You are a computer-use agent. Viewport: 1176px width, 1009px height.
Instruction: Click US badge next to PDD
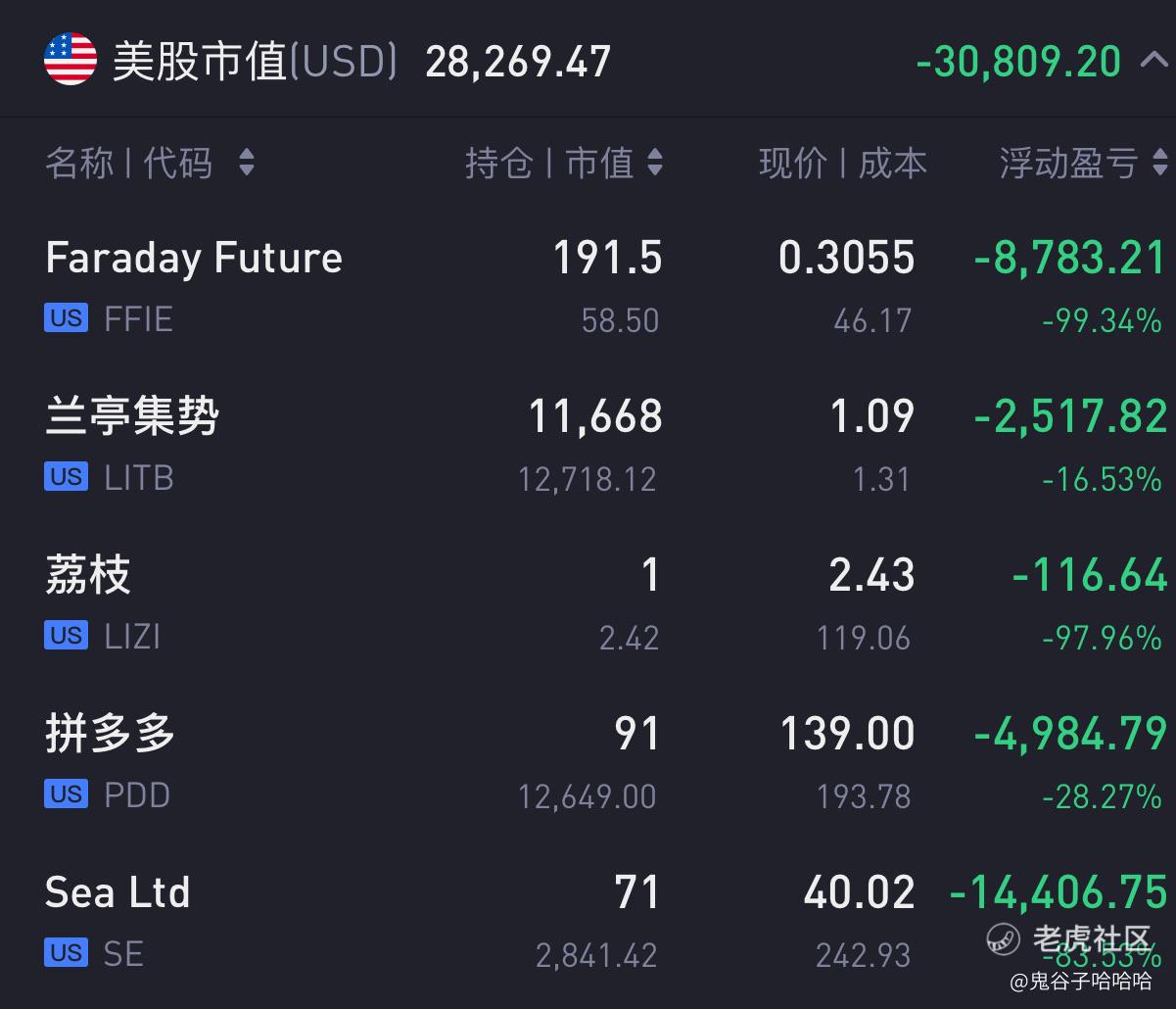pyautogui.click(x=67, y=794)
